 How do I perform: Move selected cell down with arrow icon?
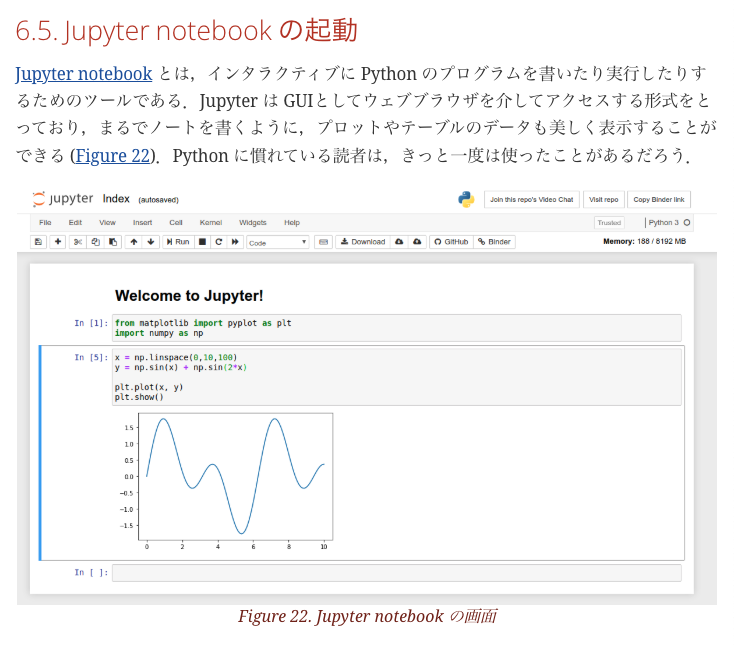[151, 242]
